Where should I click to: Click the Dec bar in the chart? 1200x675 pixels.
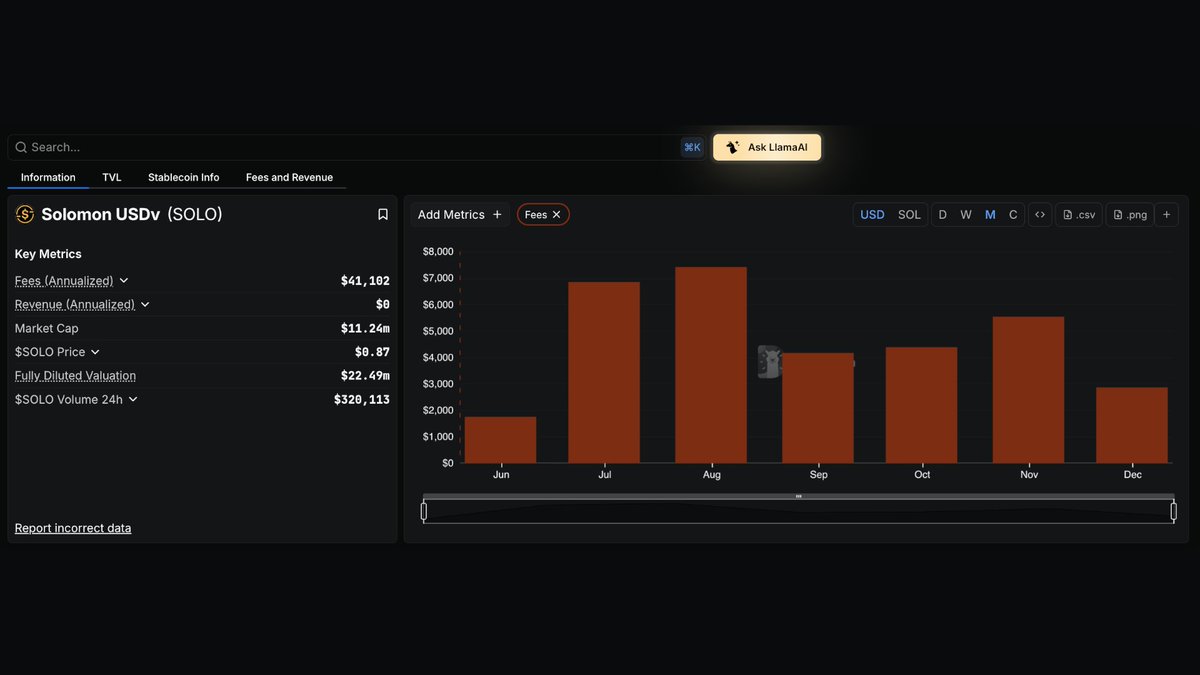[1132, 425]
